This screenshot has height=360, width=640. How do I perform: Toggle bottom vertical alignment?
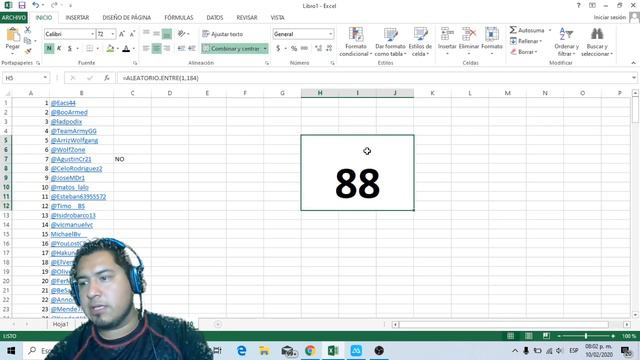point(167,33)
